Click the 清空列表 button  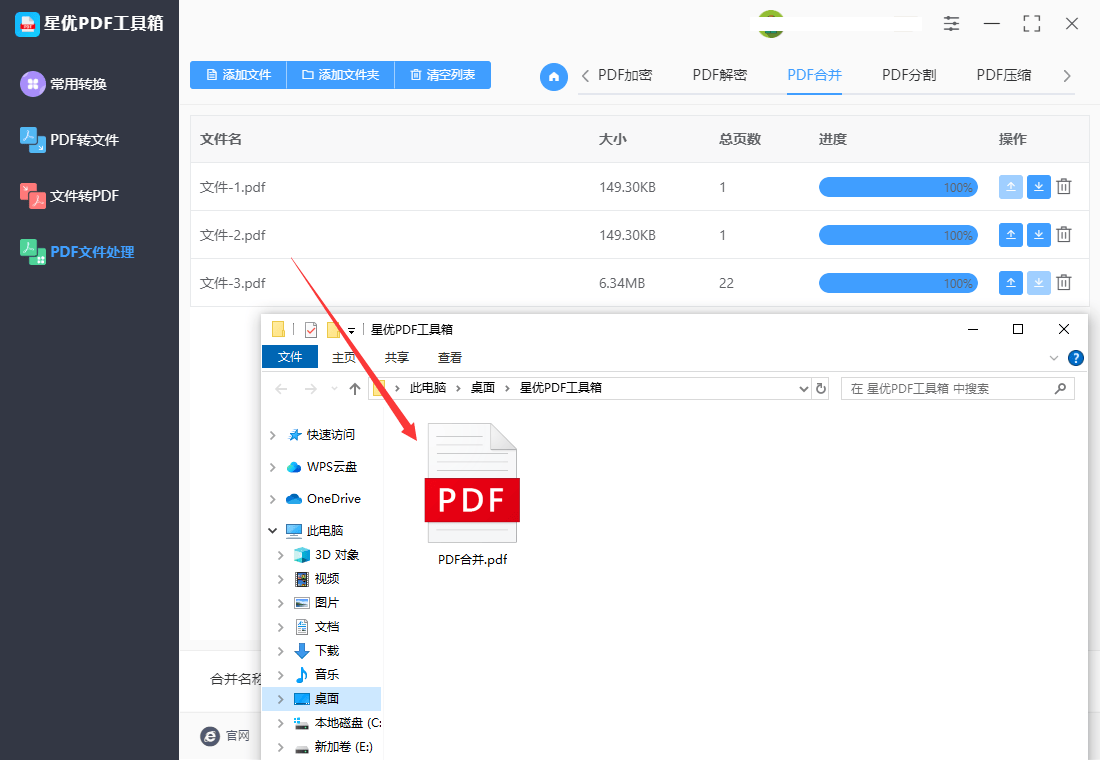click(x=443, y=75)
